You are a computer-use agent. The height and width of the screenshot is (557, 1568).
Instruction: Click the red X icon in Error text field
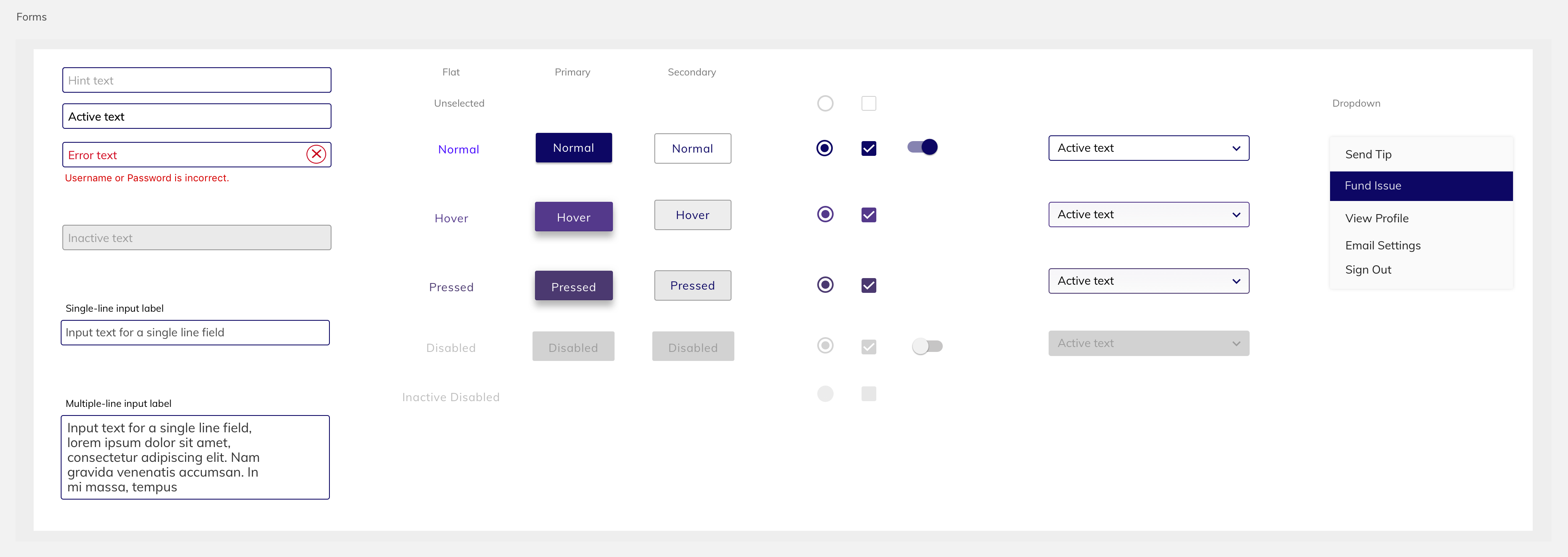(316, 155)
